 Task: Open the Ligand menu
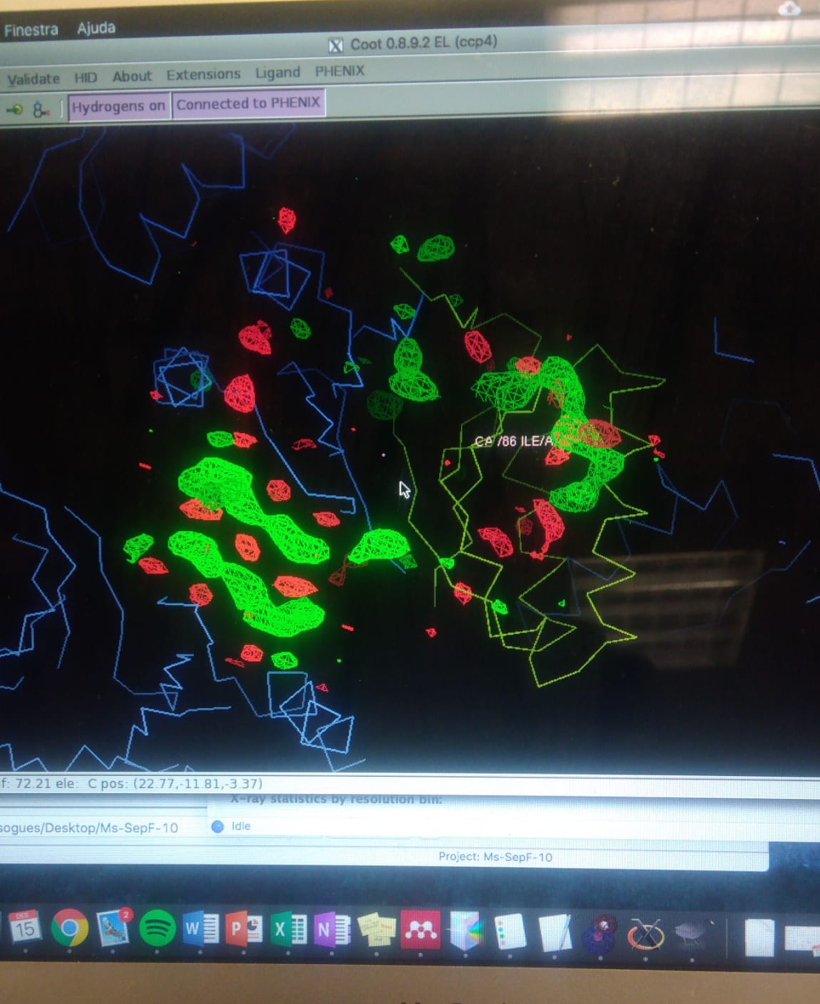277,72
